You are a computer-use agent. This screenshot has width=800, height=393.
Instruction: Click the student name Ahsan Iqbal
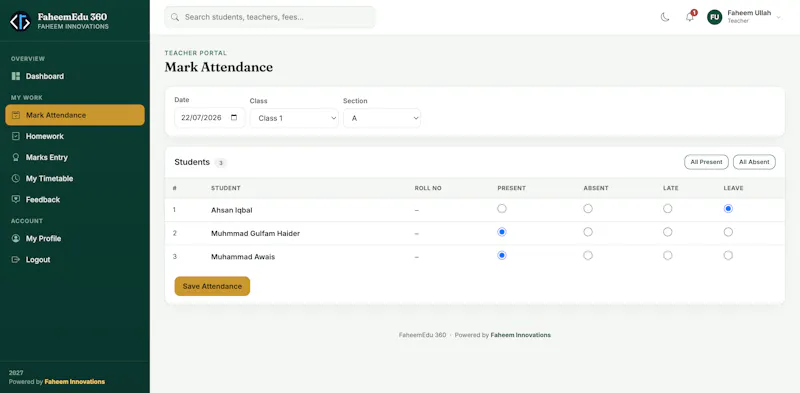(232, 210)
